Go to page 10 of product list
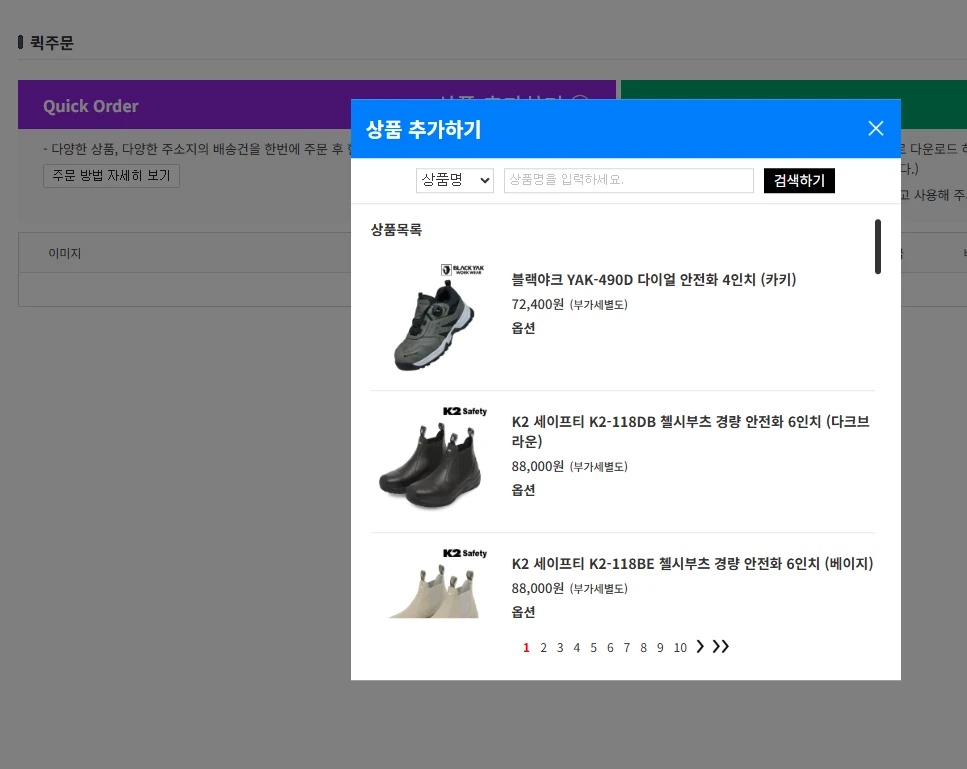The width and height of the screenshot is (967, 769). coord(680,648)
